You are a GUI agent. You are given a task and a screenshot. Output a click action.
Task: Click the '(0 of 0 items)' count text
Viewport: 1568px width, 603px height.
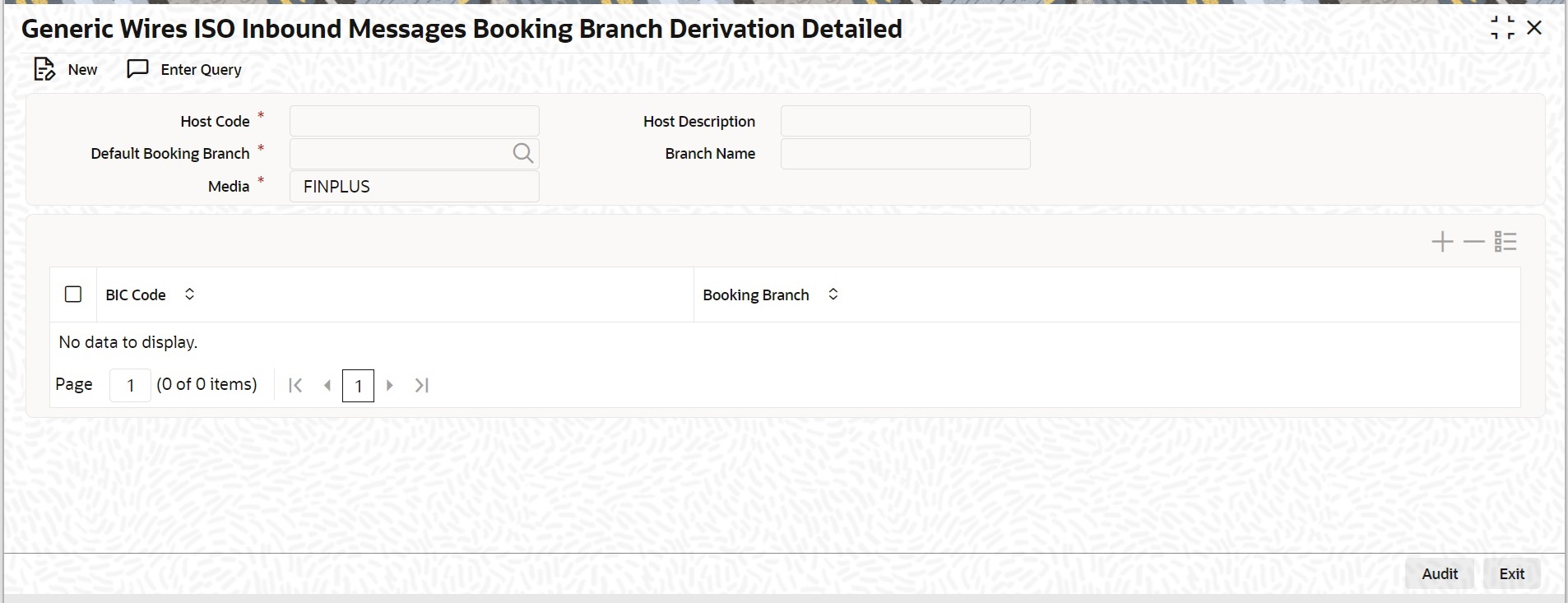point(206,384)
